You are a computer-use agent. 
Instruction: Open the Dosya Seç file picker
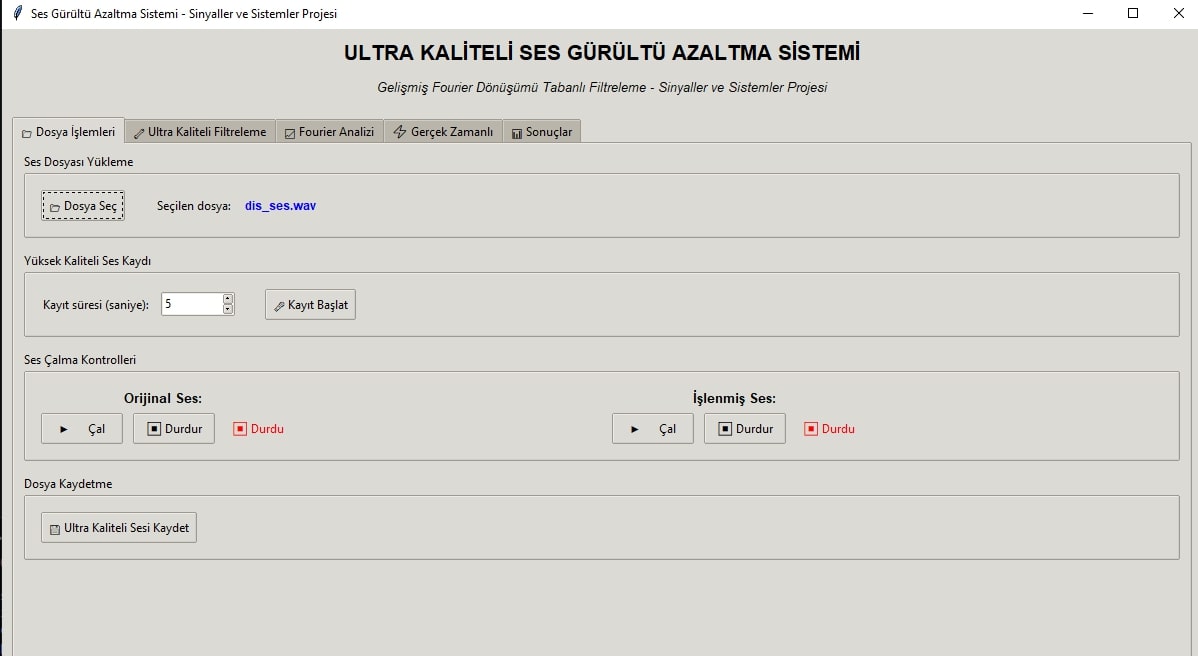pos(83,206)
